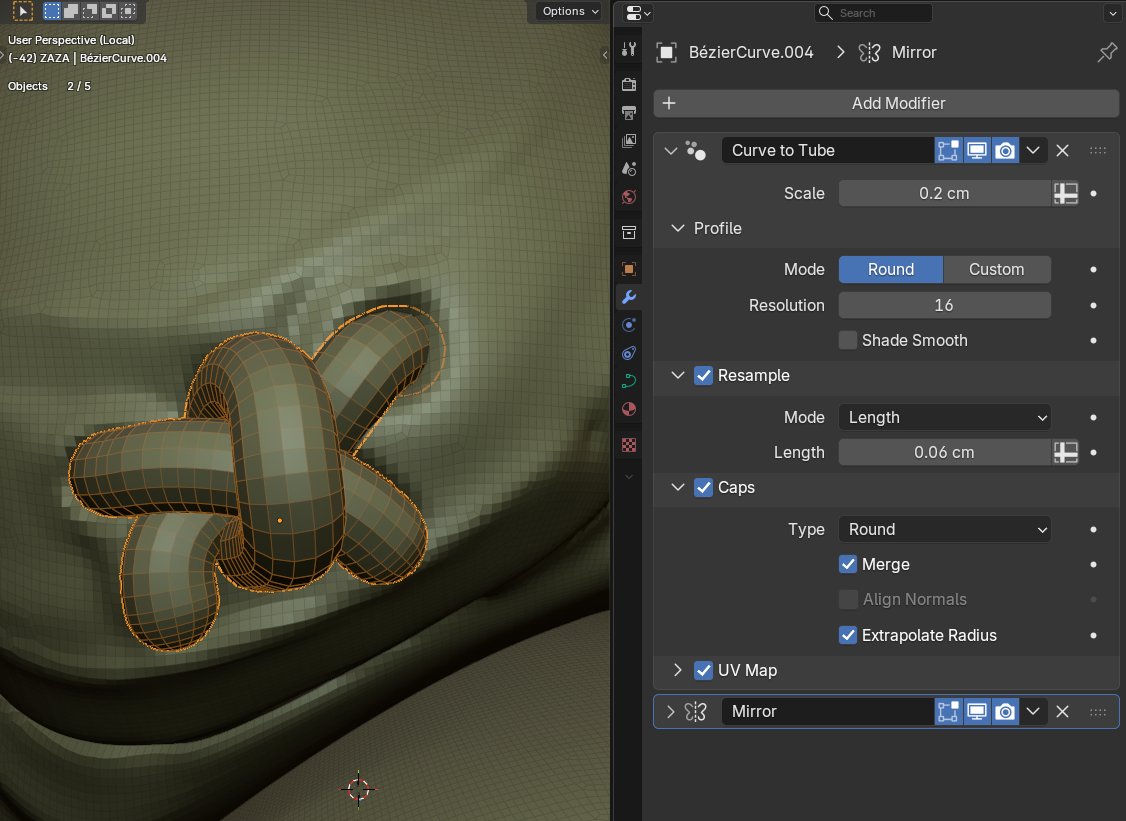
Task: Select the Modifiers wrench tab
Action: click(629, 297)
